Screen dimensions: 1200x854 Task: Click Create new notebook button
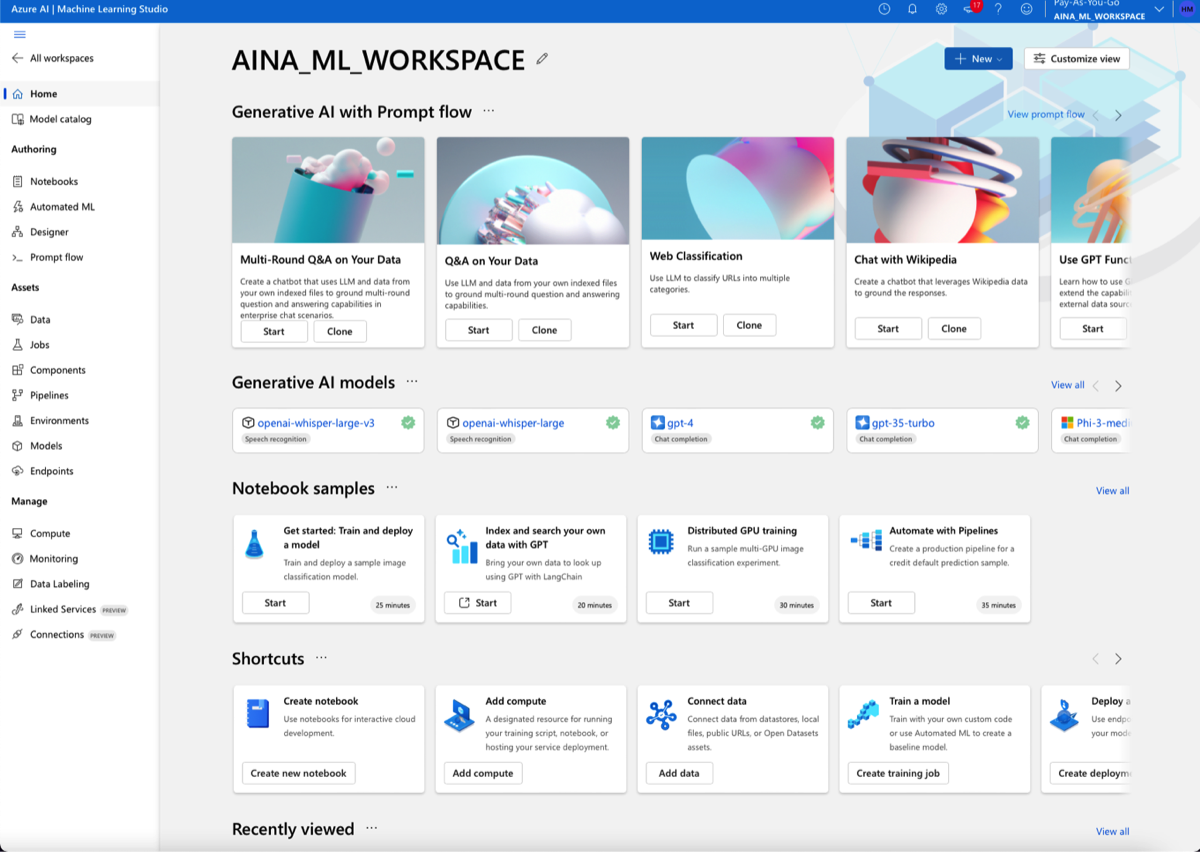click(x=298, y=773)
